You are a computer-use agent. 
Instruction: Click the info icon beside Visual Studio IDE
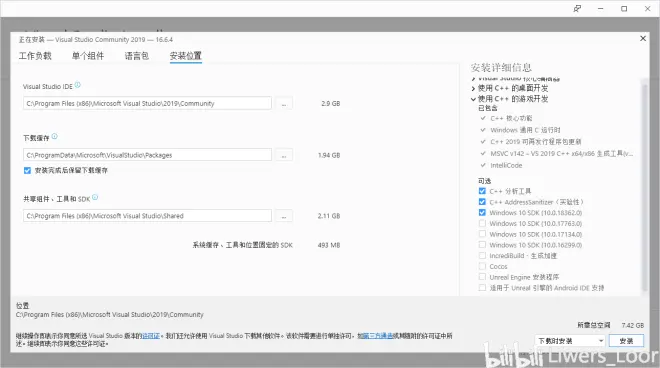77,85
